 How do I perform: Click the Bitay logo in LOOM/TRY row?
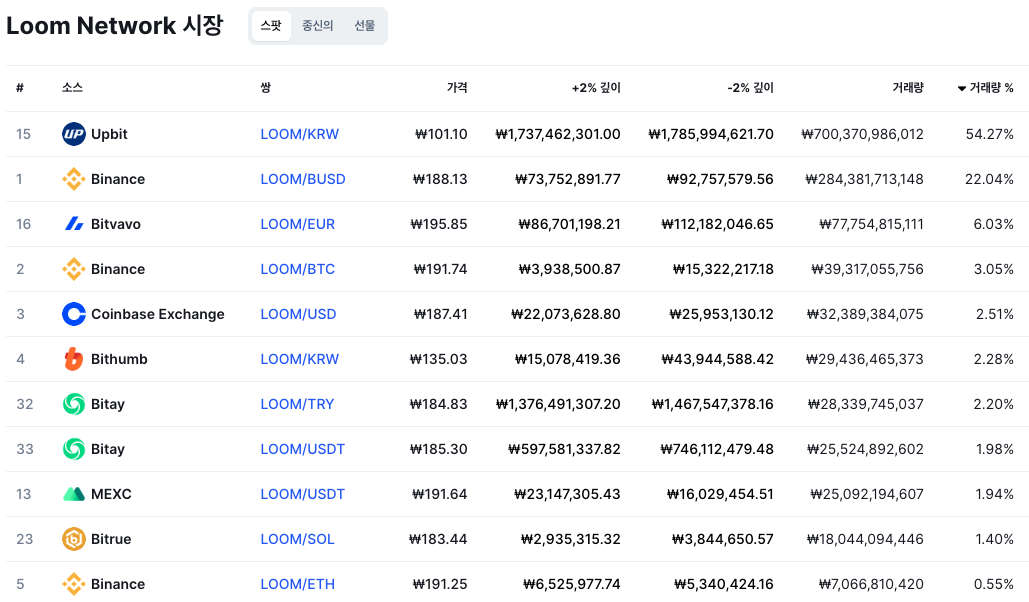74,404
